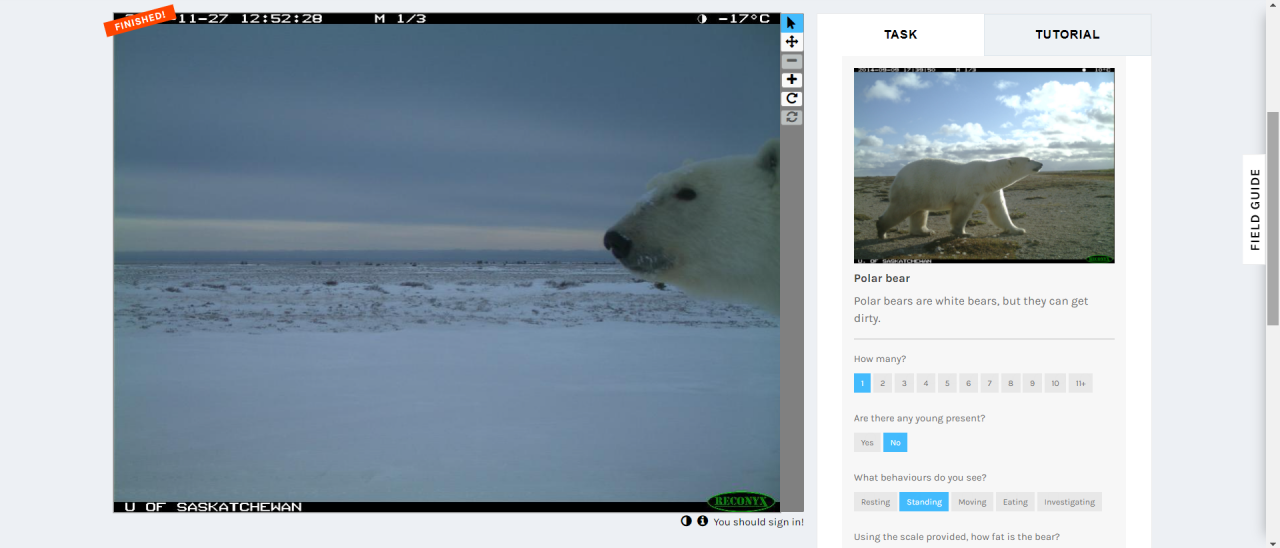Zoom out with the minus button
The height and width of the screenshot is (548, 1280).
pos(792,61)
